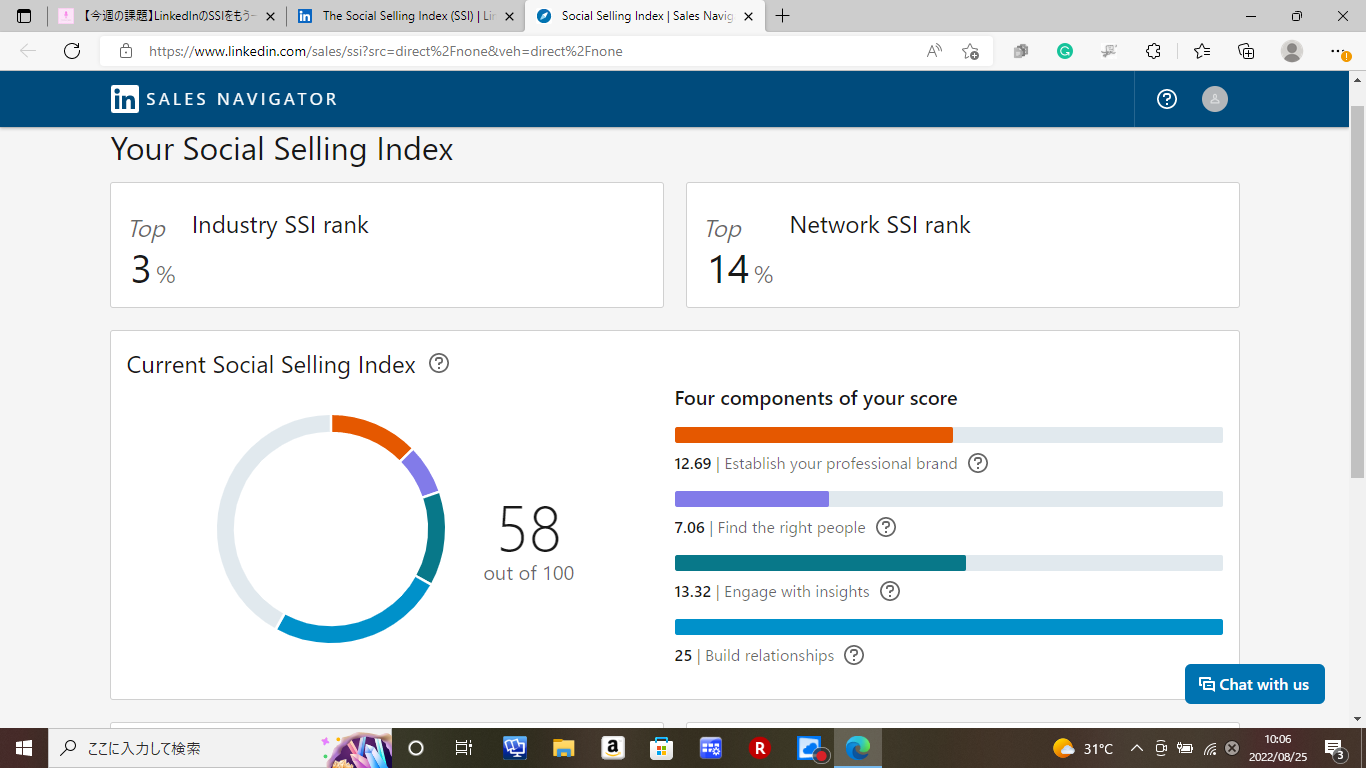Open File Explorer from the taskbar

[563, 748]
